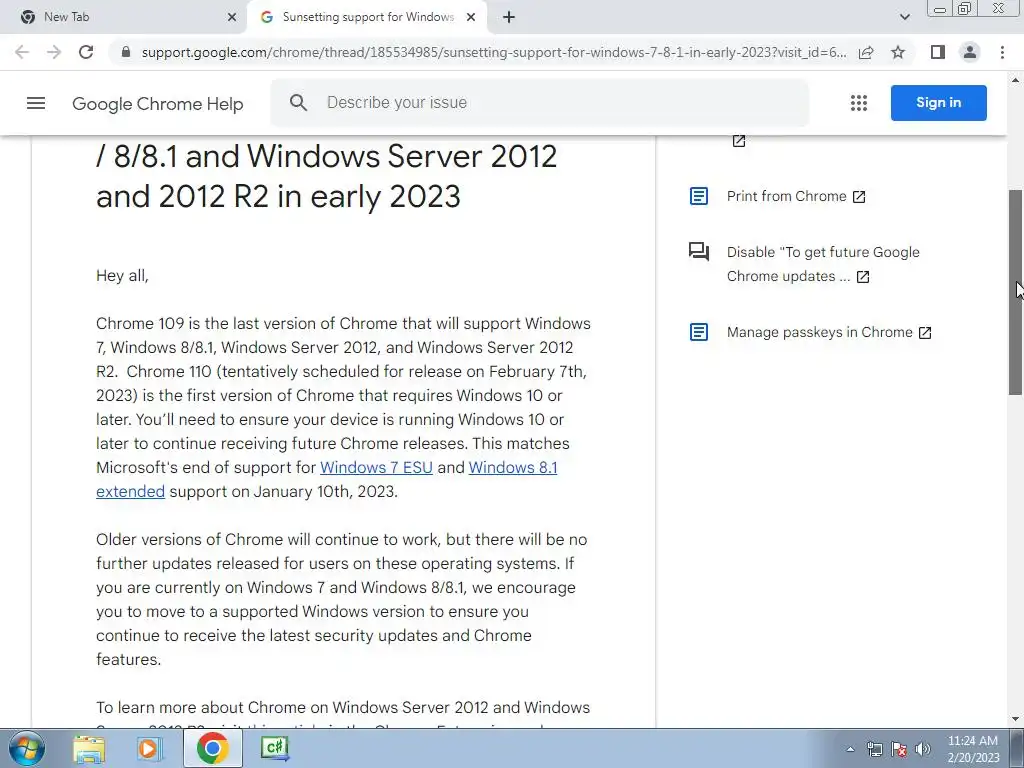Click the browser forward arrow
Image resolution: width=1024 pixels, height=768 pixels.
coord(54,52)
